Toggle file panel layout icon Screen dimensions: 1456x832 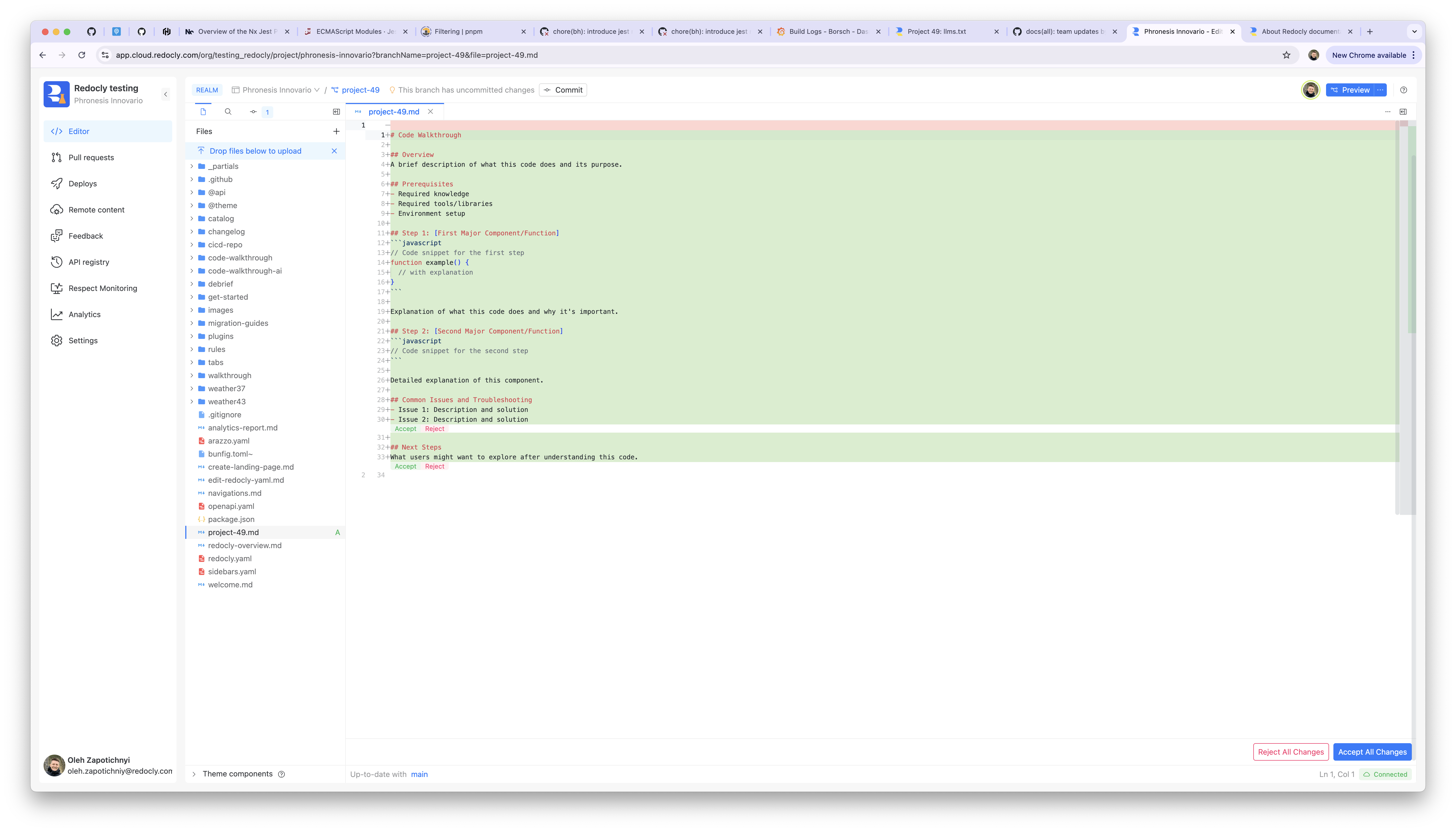(336, 112)
